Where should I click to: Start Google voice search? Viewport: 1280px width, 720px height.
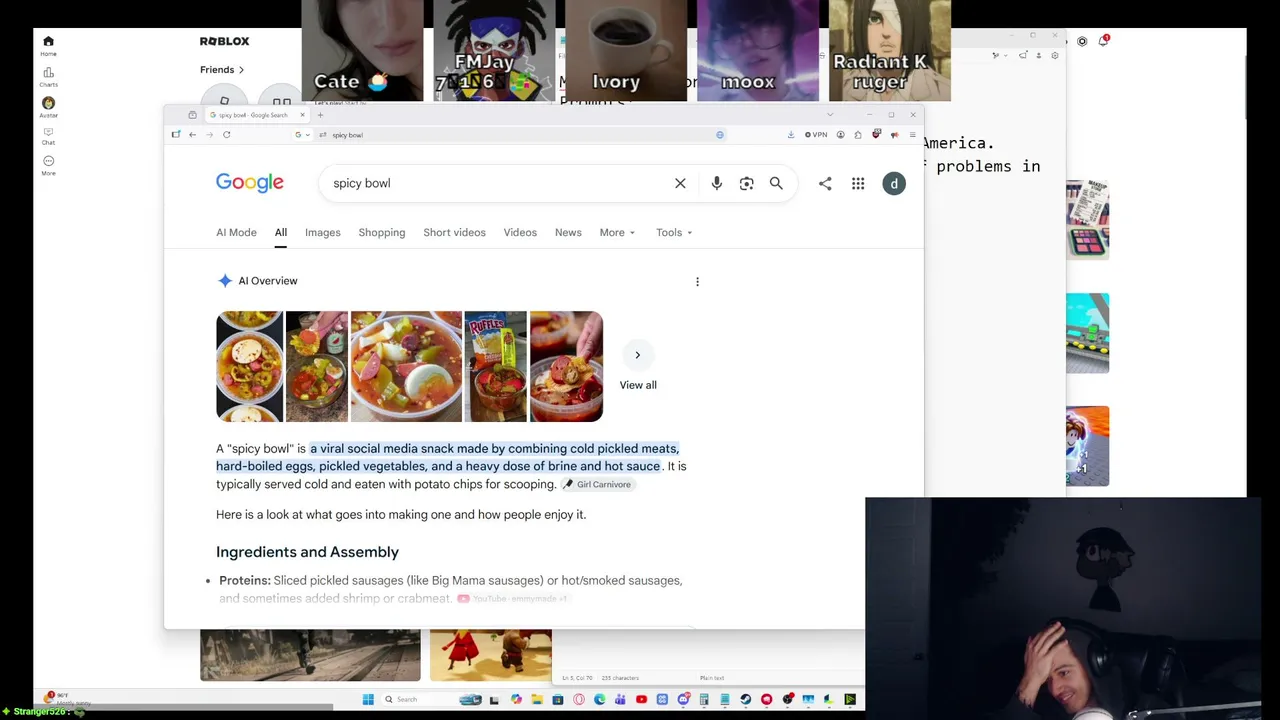[716, 183]
